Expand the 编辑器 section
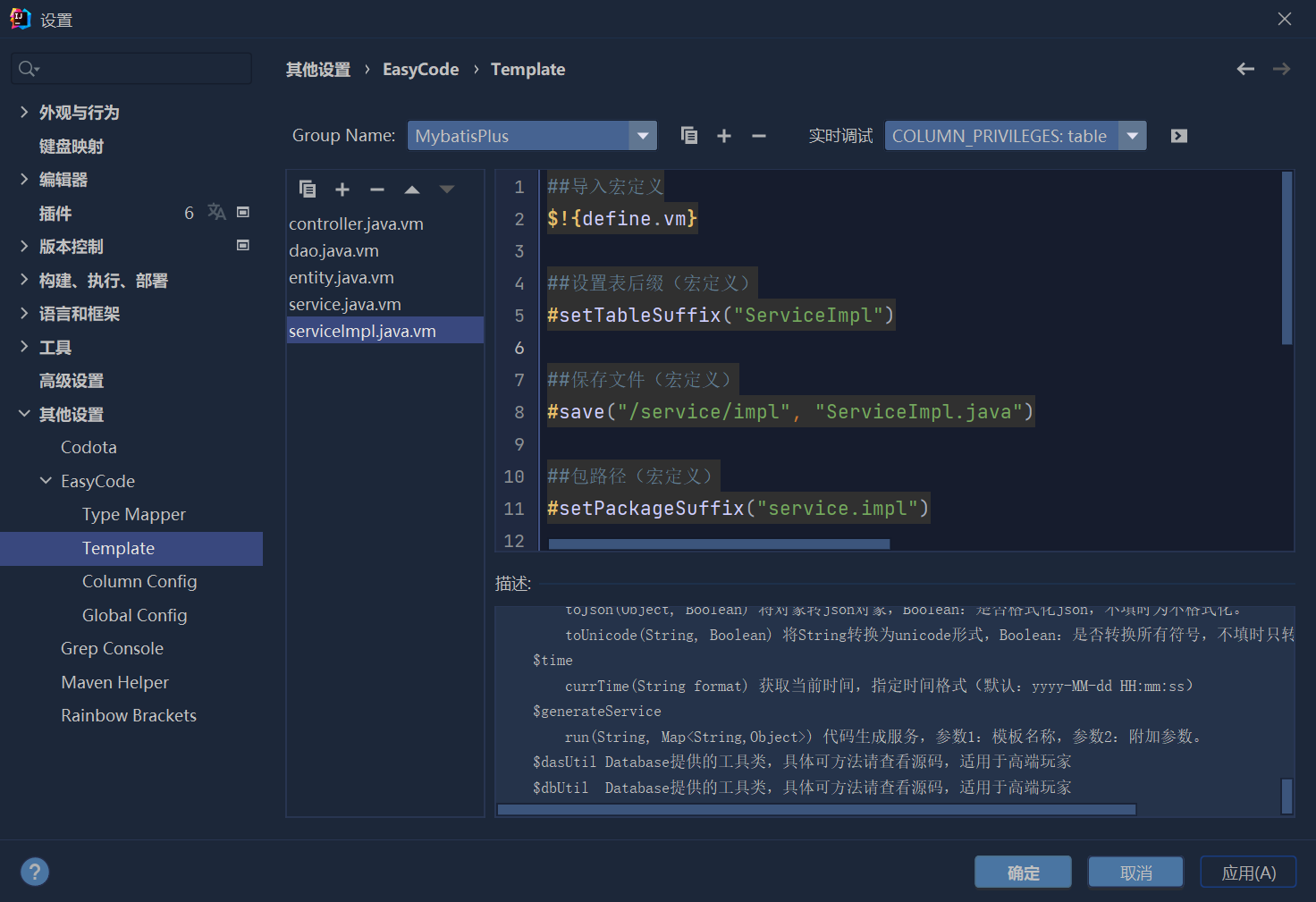This screenshot has height=902, width=1316. coord(24,179)
